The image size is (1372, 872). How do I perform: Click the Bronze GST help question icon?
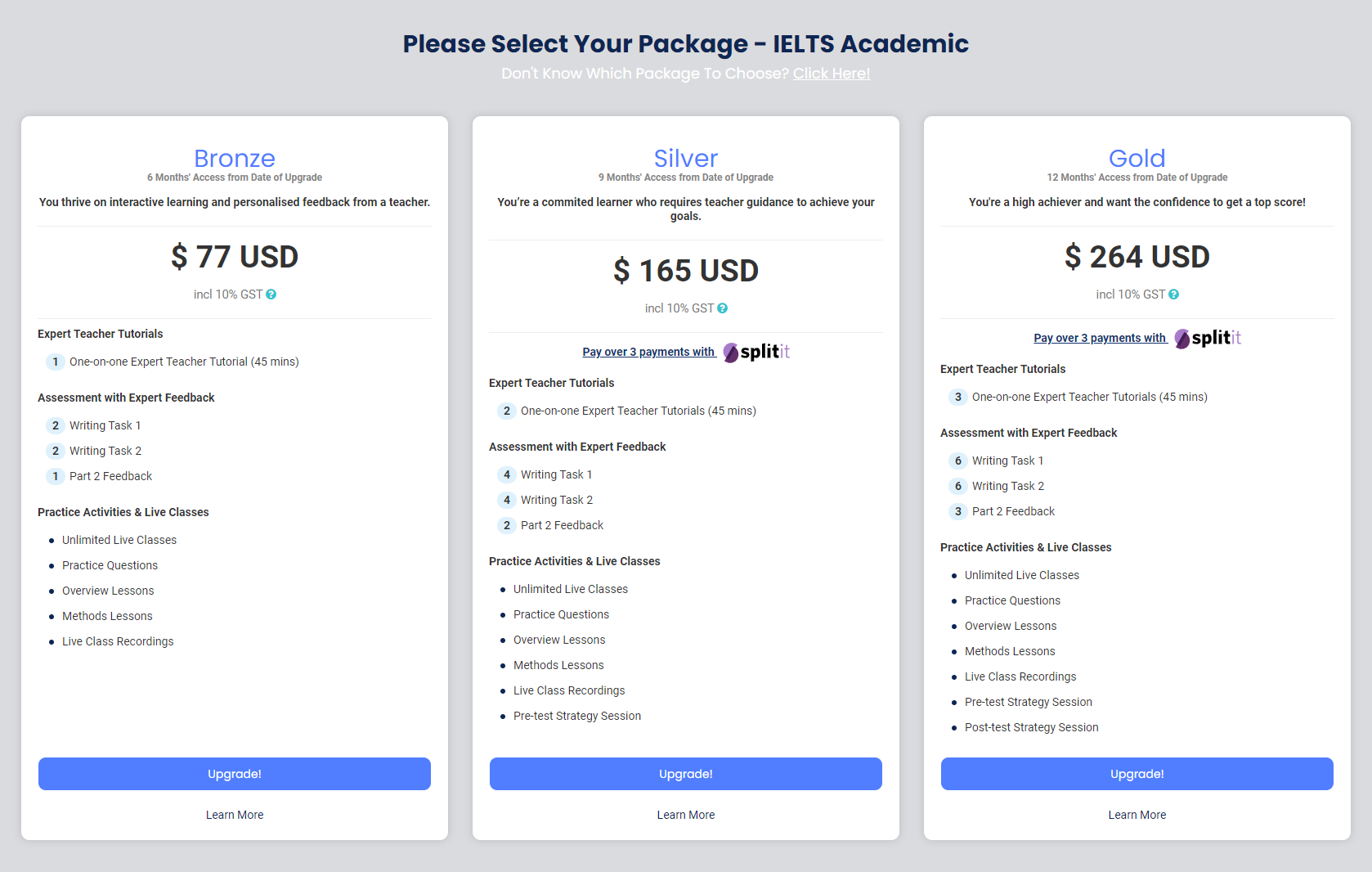coord(271,294)
